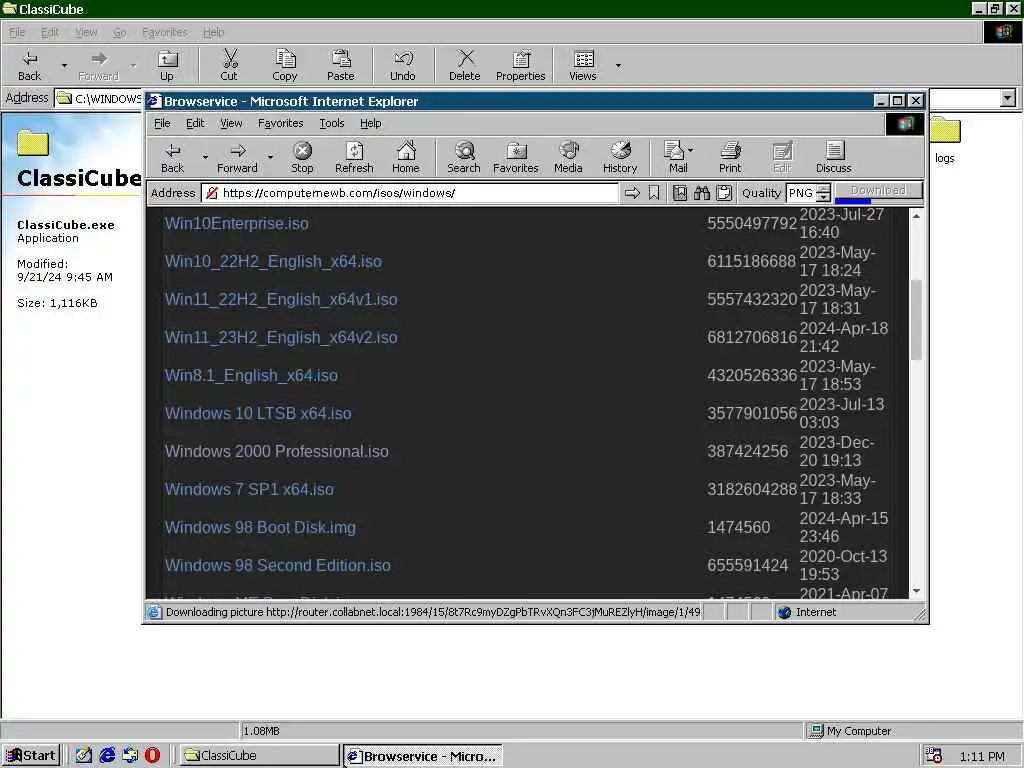Click the Mail toolbar icon

[676, 158]
